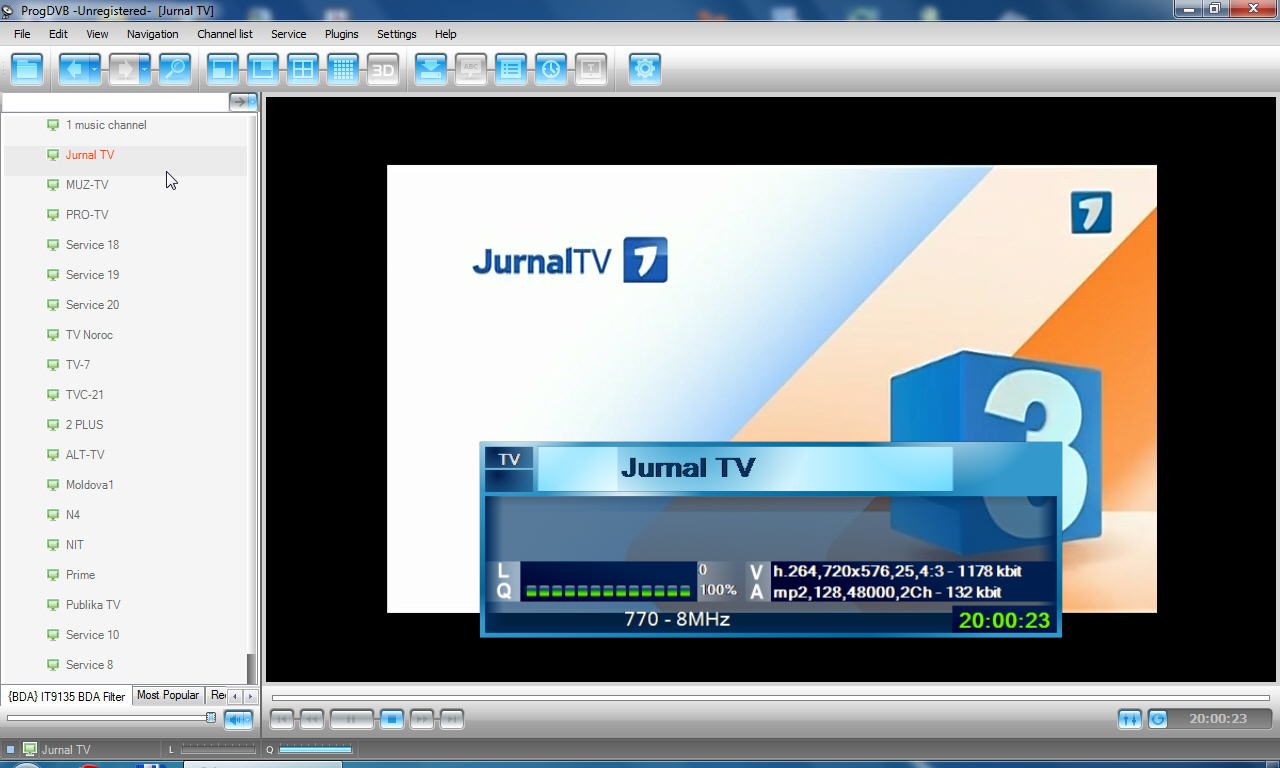Open the Settings menu
The height and width of the screenshot is (768, 1280).
(x=397, y=34)
